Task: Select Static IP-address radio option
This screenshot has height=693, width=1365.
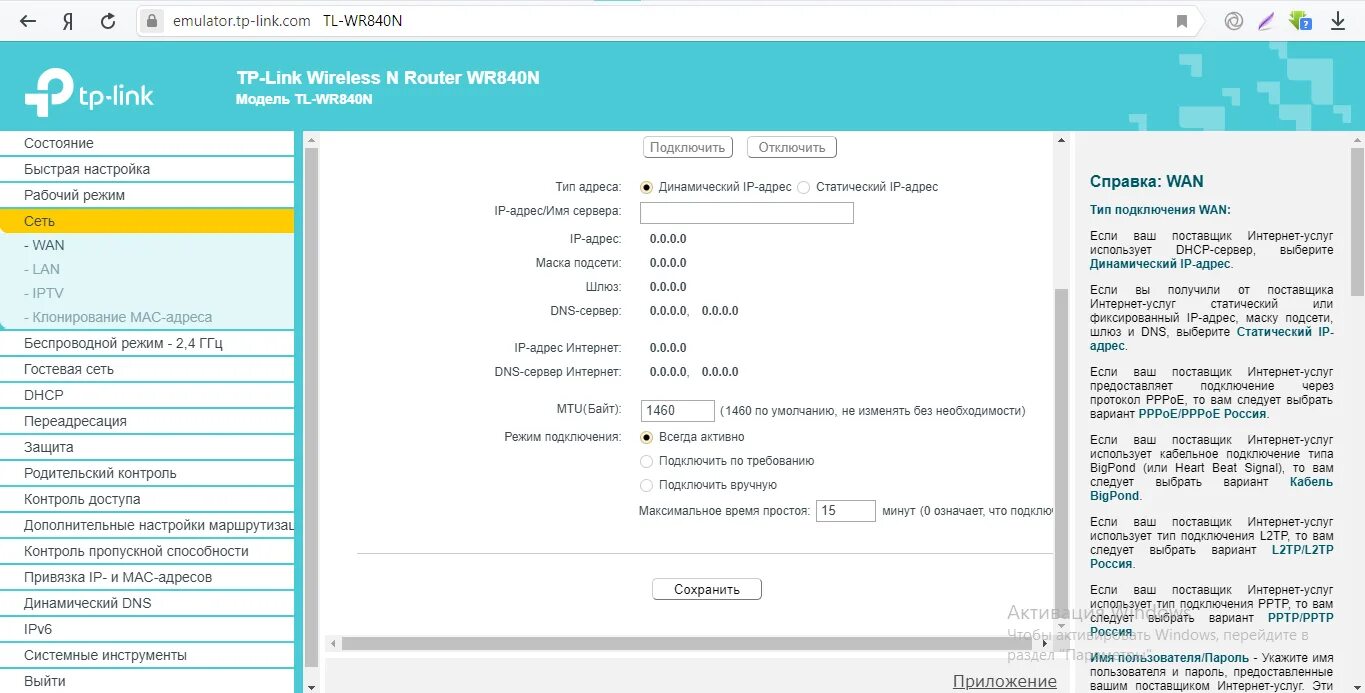Action: [x=804, y=187]
